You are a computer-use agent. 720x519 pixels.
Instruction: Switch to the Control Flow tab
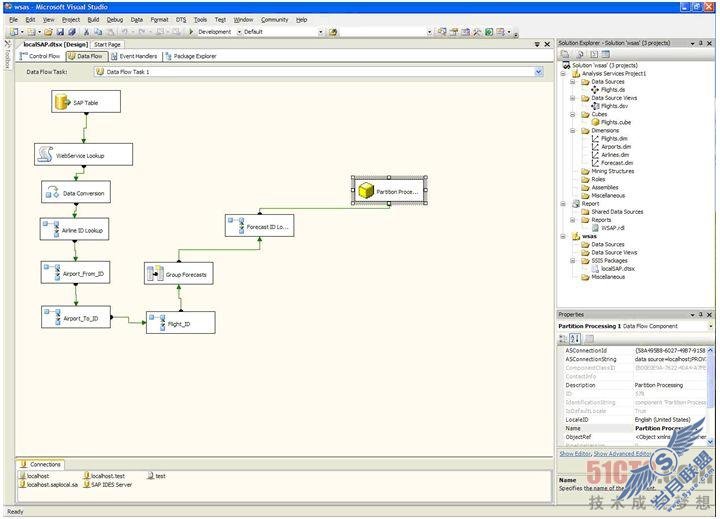[40, 56]
